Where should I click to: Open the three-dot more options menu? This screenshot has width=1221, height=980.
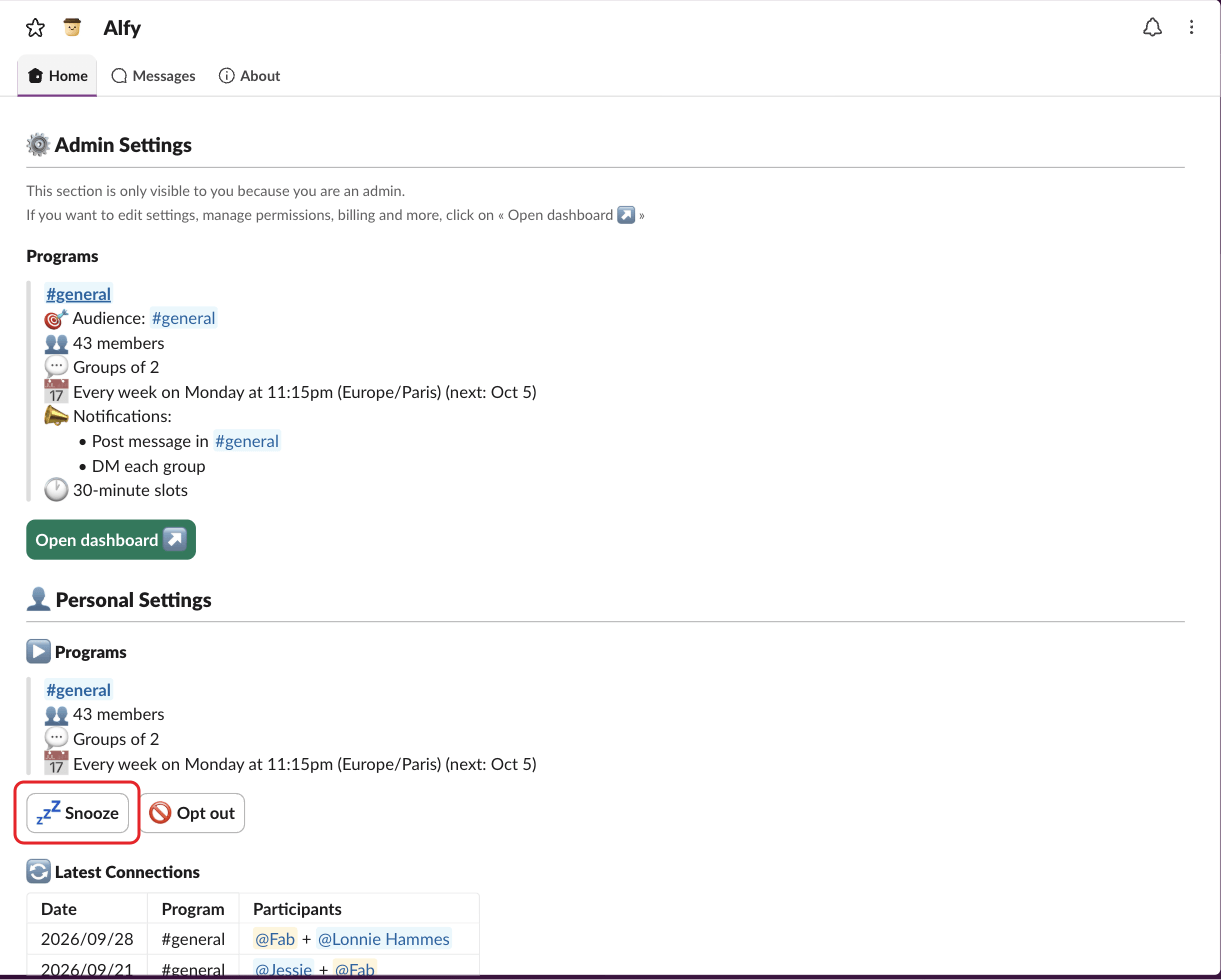click(x=1191, y=27)
